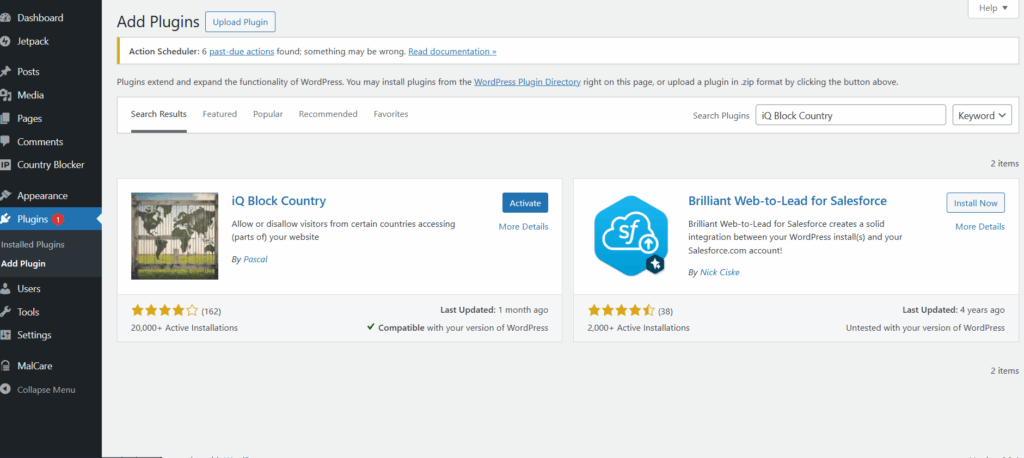Click the Posts pushpin icon

[x=5, y=71]
